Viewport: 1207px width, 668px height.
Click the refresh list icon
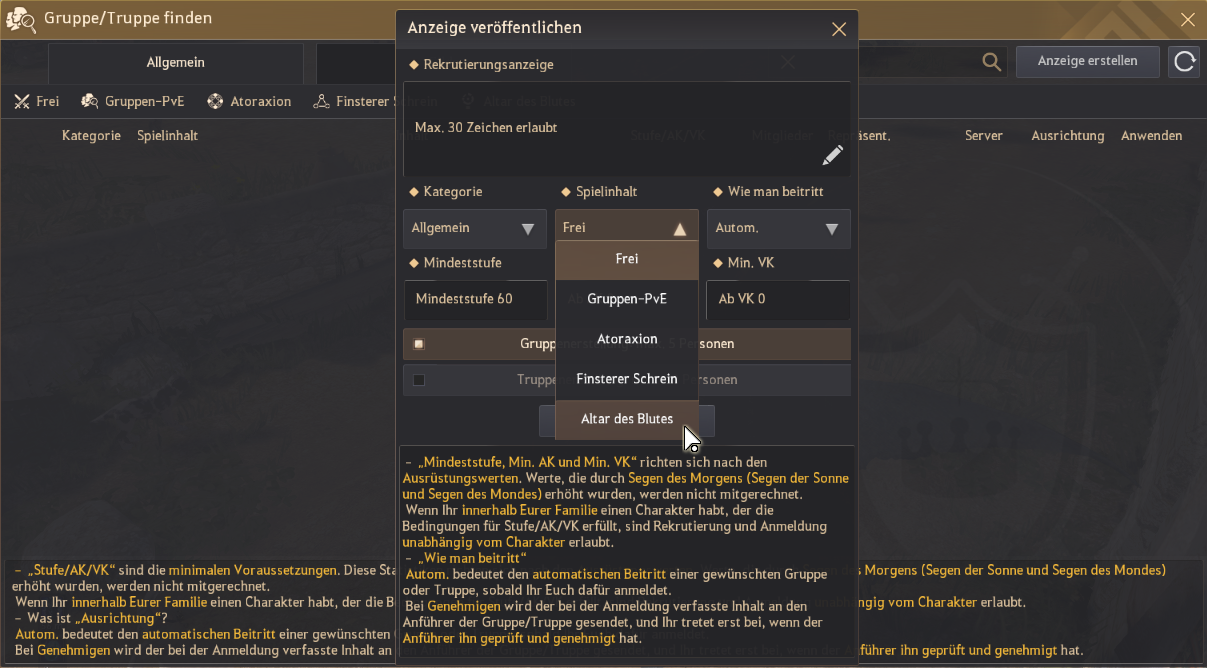[1184, 62]
